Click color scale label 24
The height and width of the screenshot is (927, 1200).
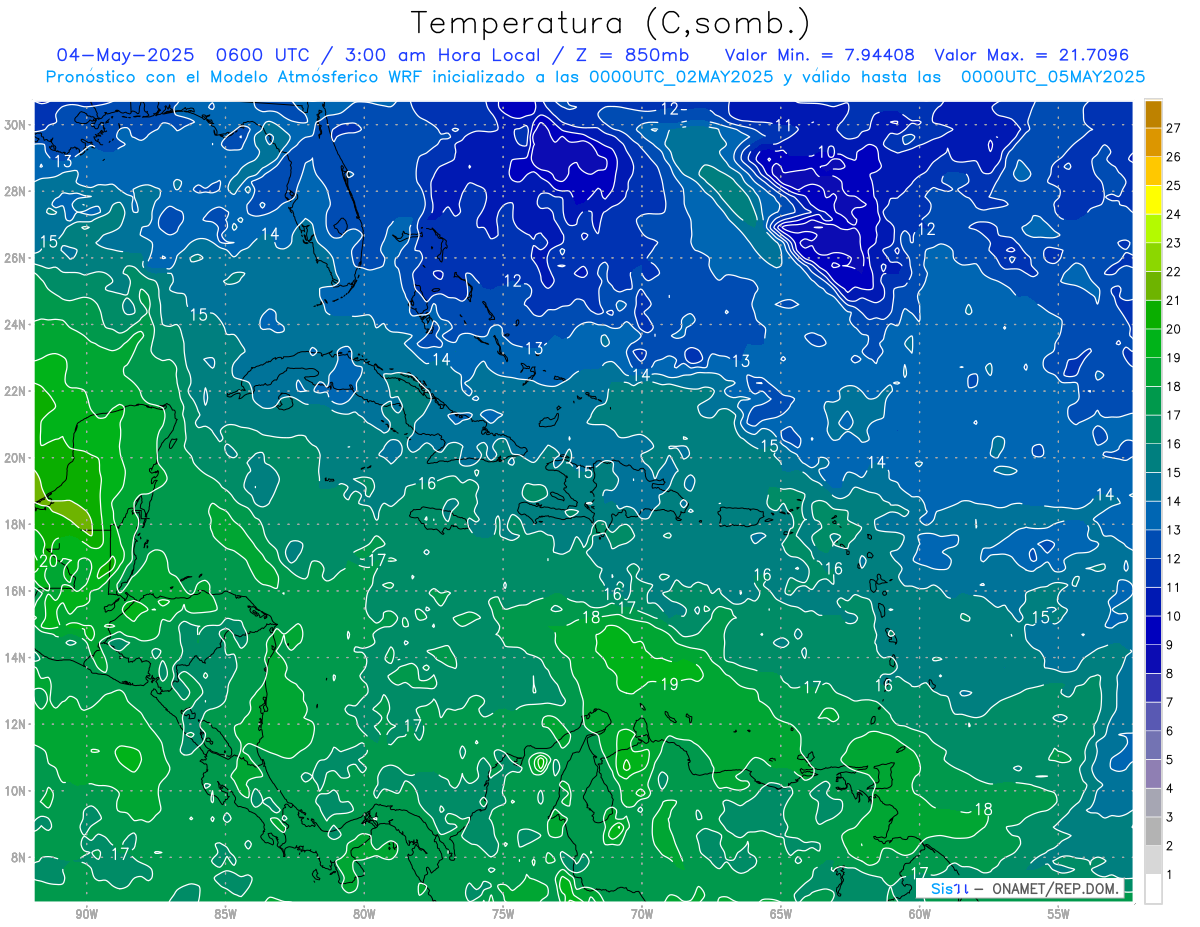click(x=1174, y=214)
